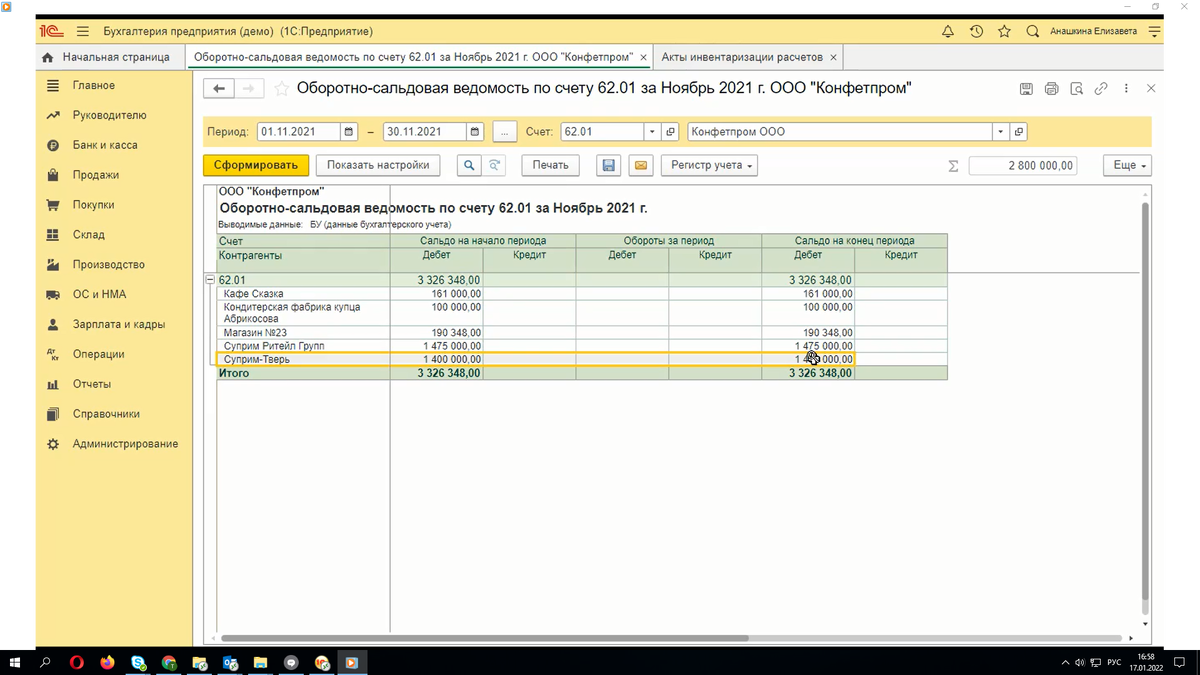
Task: Select the Суприм Ритейл Групп row
Action: (x=582, y=346)
